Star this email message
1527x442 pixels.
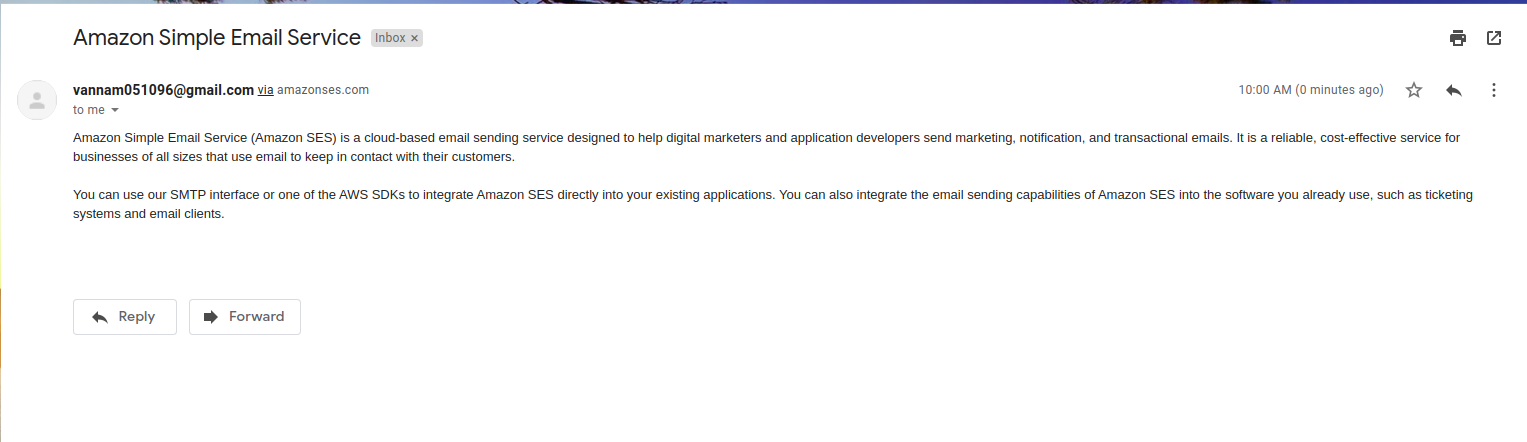[x=1414, y=90]
